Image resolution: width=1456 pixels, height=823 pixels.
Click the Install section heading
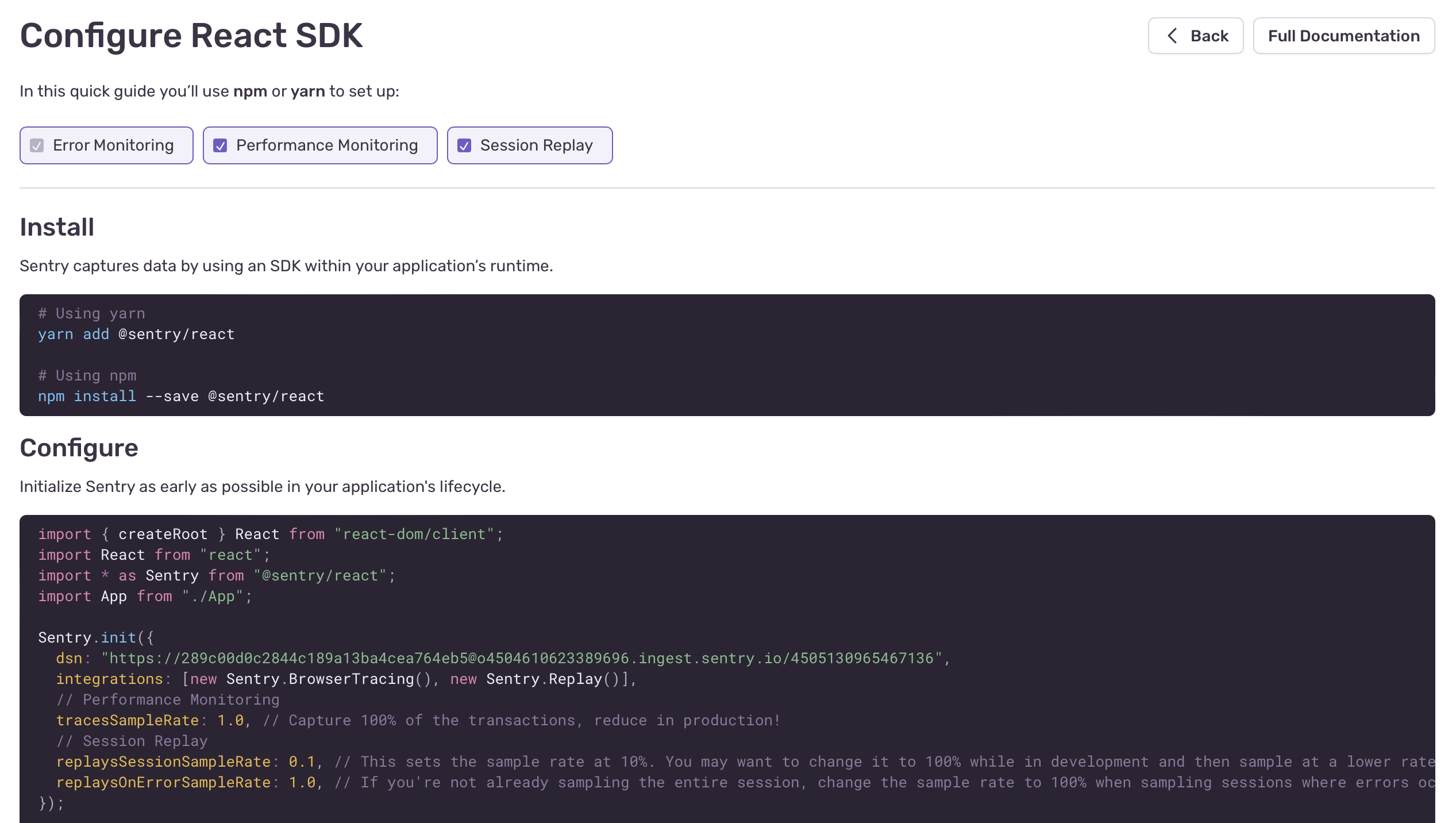(56, 226)
